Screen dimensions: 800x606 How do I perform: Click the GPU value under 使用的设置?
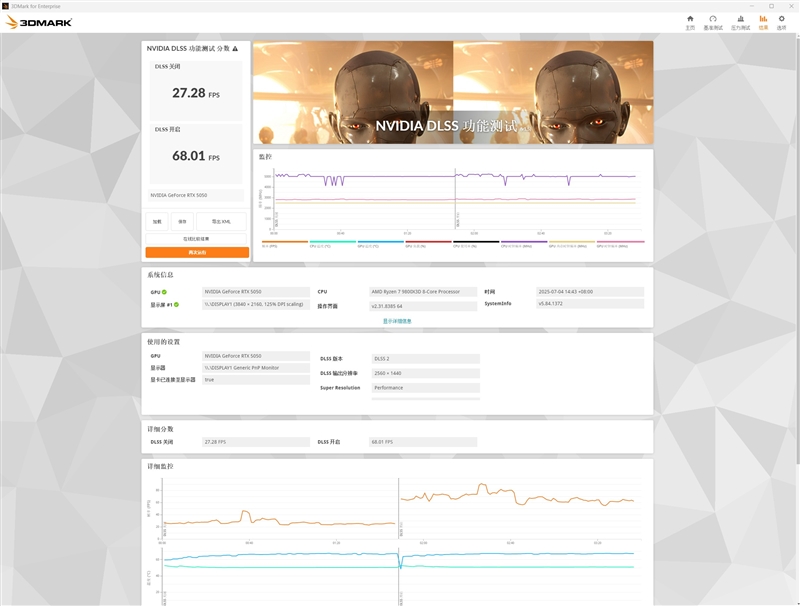click(256, 356)
